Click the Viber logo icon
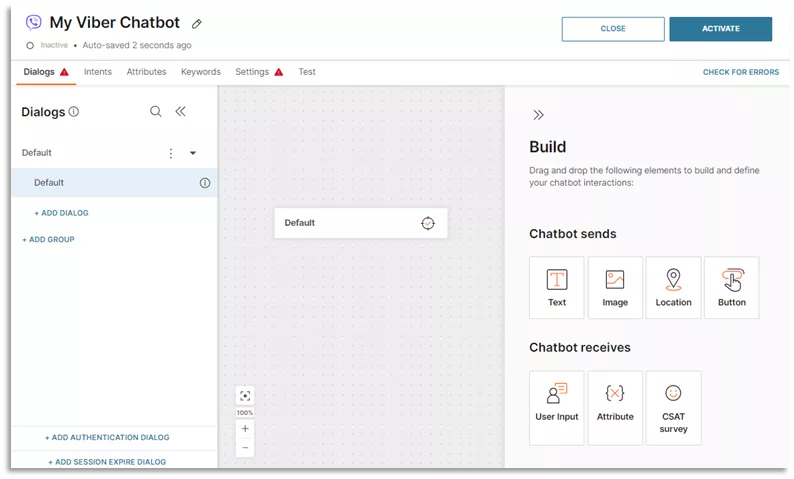The image size is (794, 479). coord(33,22)
